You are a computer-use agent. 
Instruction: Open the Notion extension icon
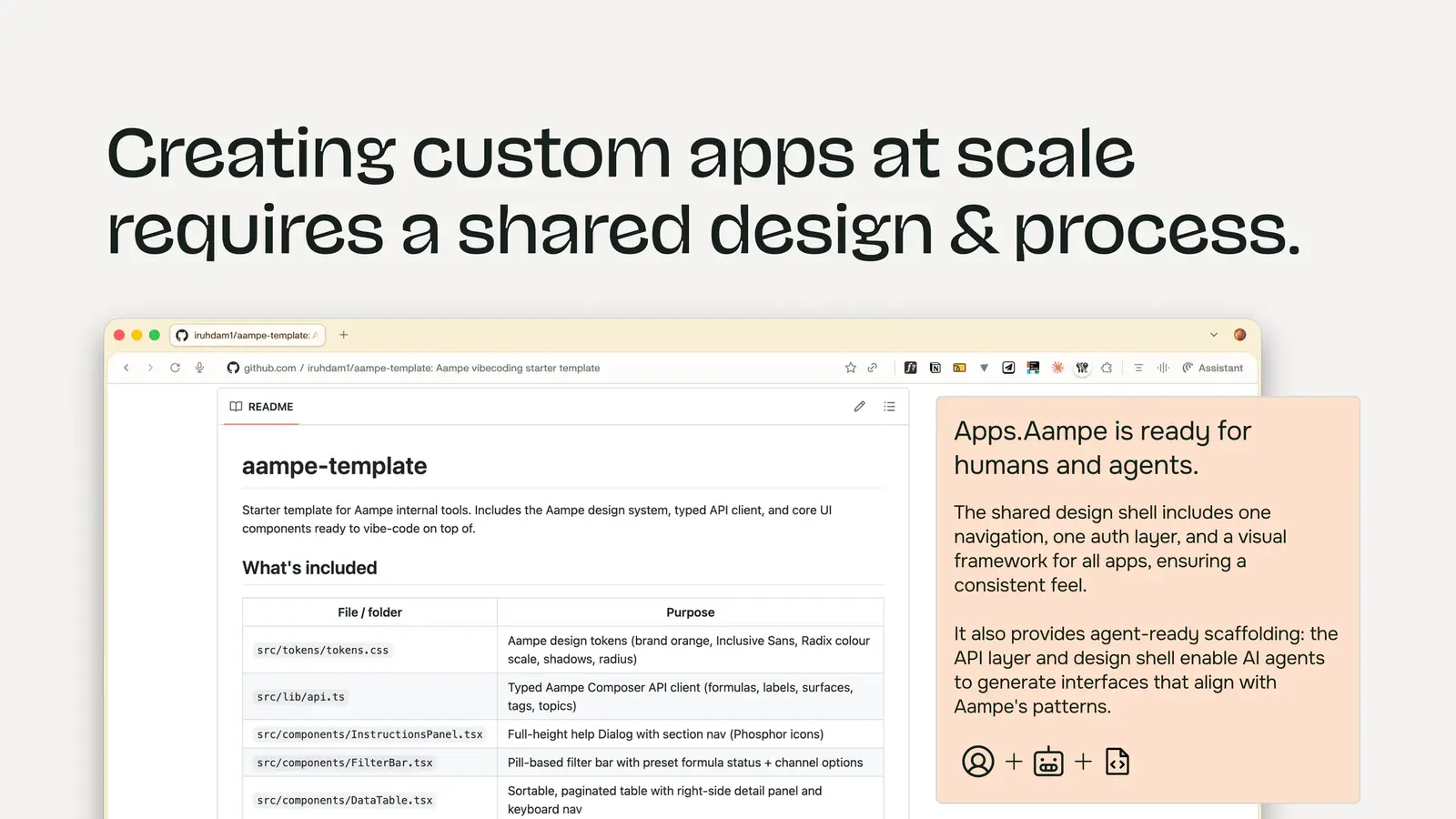pyautogui.click(x=935, y=368)
